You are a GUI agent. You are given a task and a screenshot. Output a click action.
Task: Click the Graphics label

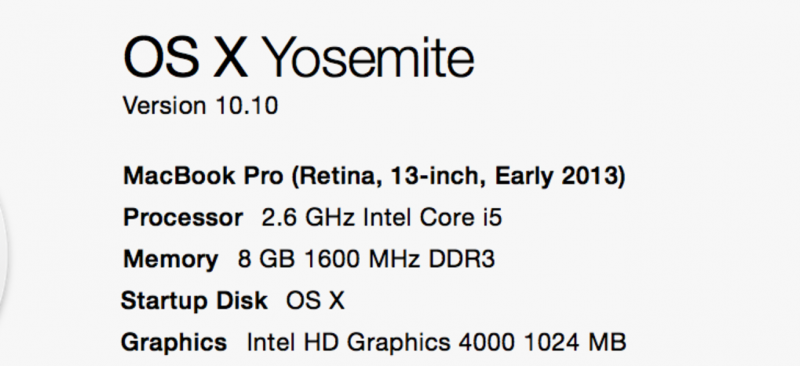click(174, 342)
